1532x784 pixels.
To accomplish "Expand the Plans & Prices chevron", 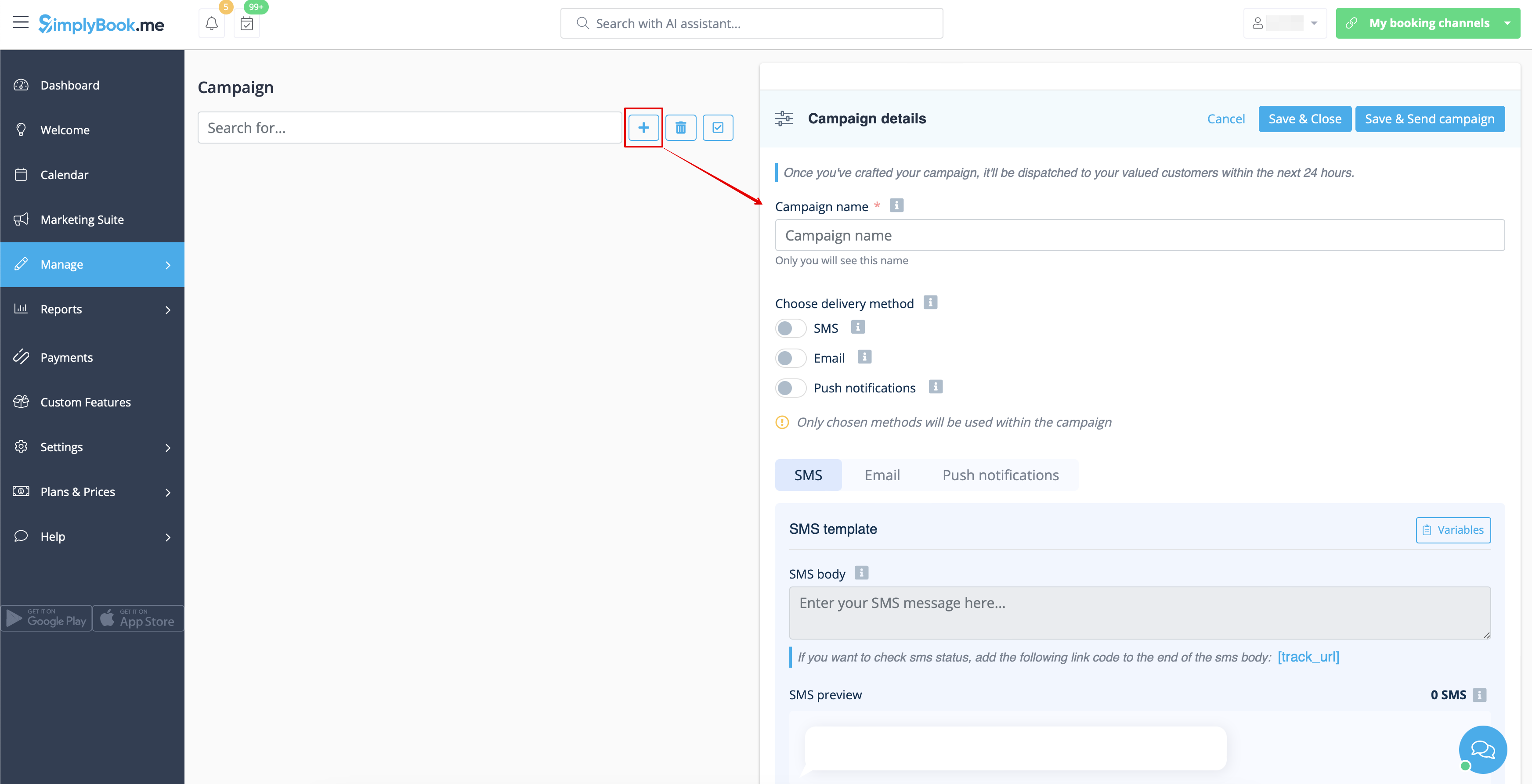I will (168, 492).
